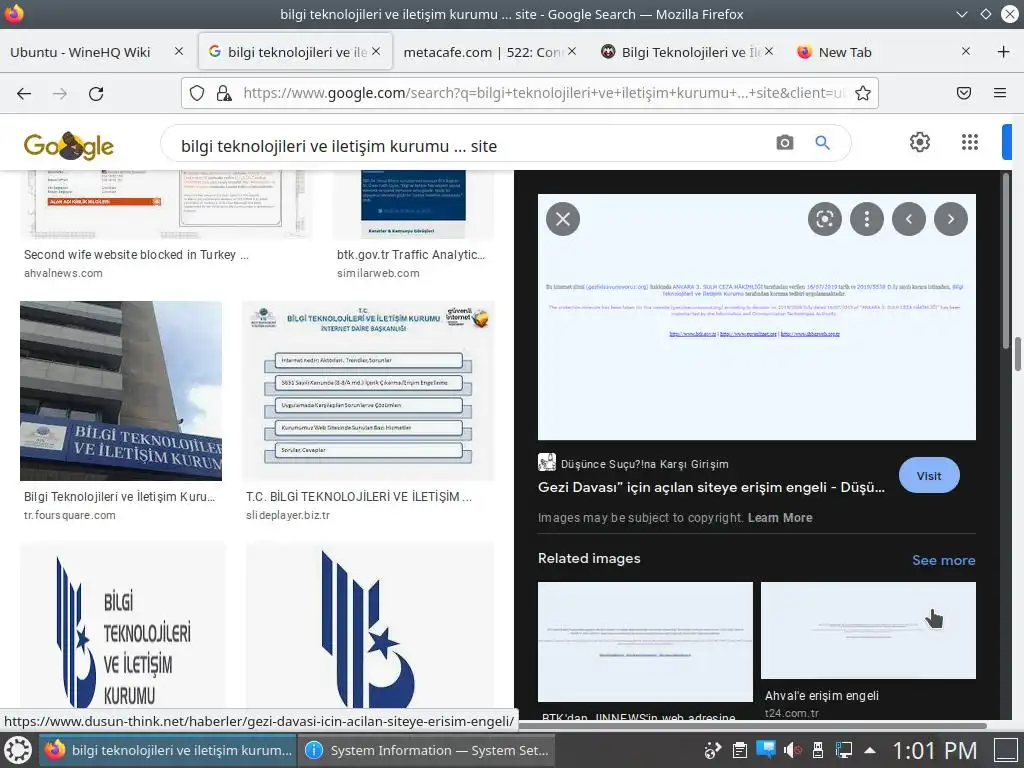This screenshot has width=1024, height=768.
Task: Open the audio volume tray icon
Action: click(792, 750)
